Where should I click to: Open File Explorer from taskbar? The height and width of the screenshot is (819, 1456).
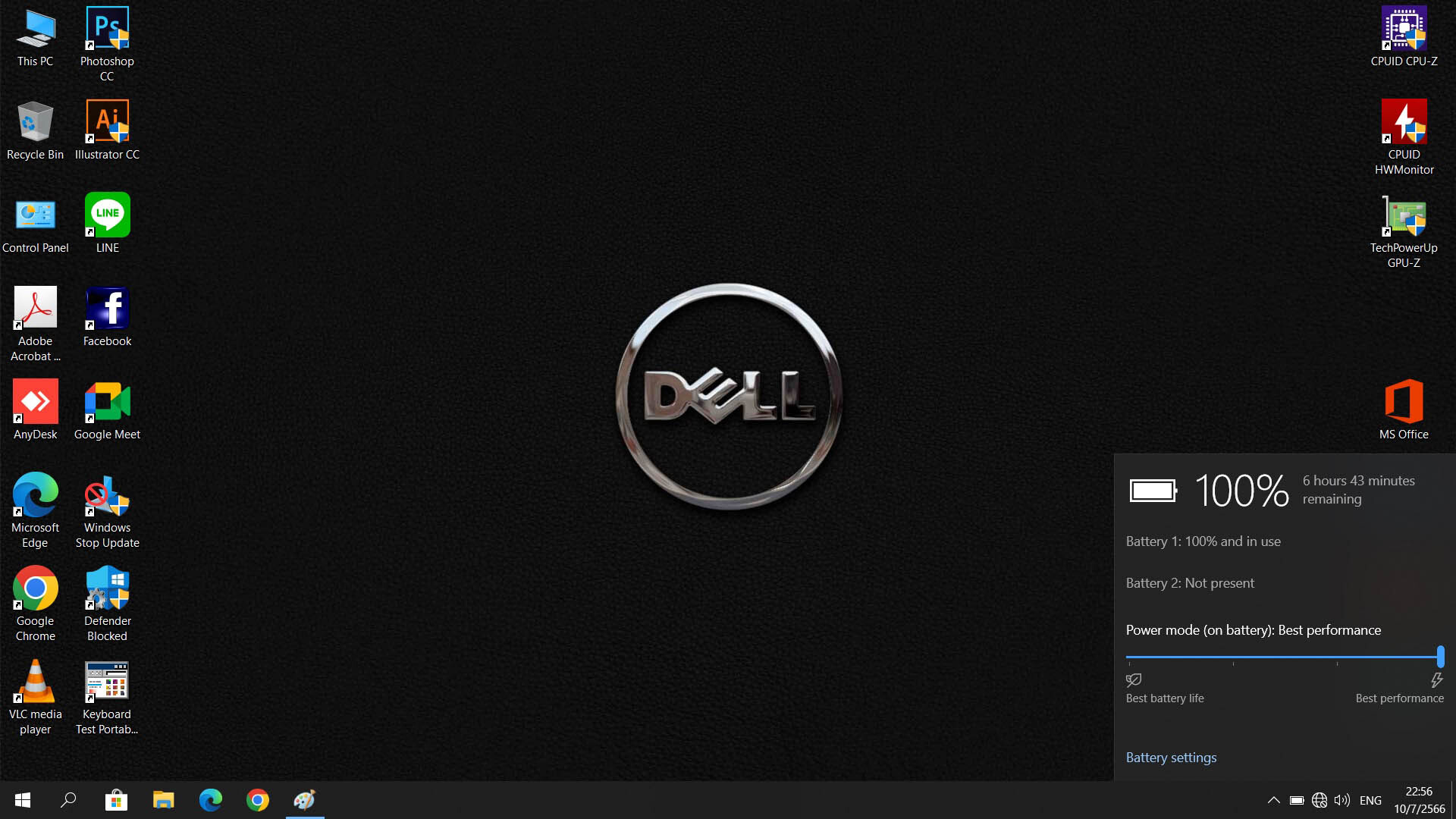[x=163, y=800]
